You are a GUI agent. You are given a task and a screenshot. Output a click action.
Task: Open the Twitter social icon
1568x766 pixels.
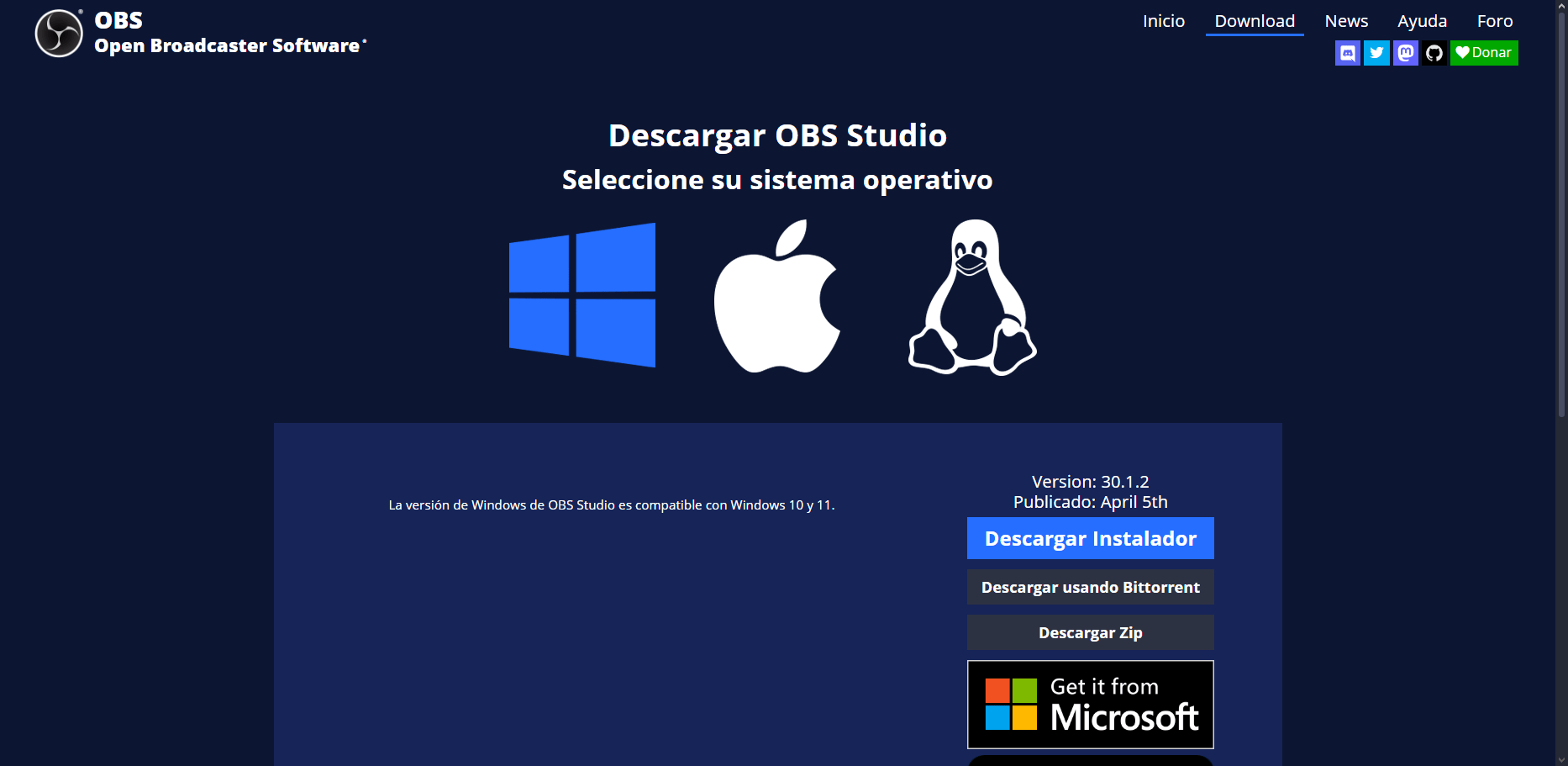[x=1376, y=53]
